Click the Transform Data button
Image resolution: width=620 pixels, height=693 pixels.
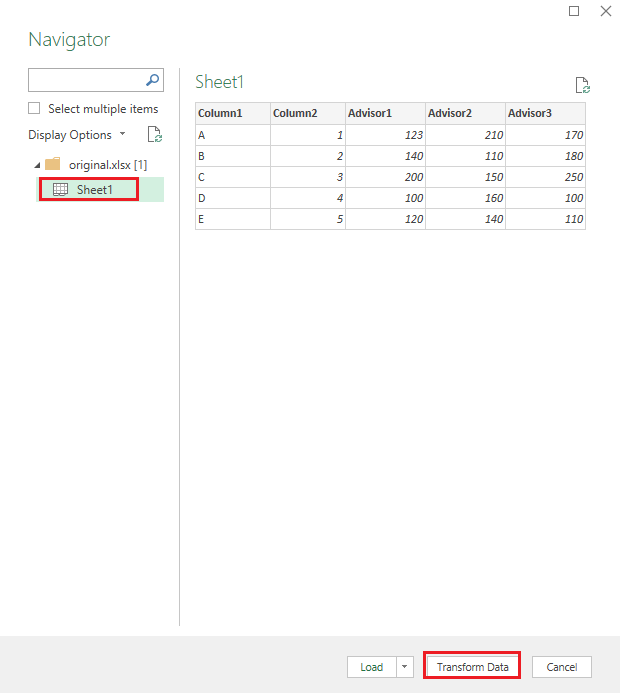pyautogui.click(x=472, y=667)
